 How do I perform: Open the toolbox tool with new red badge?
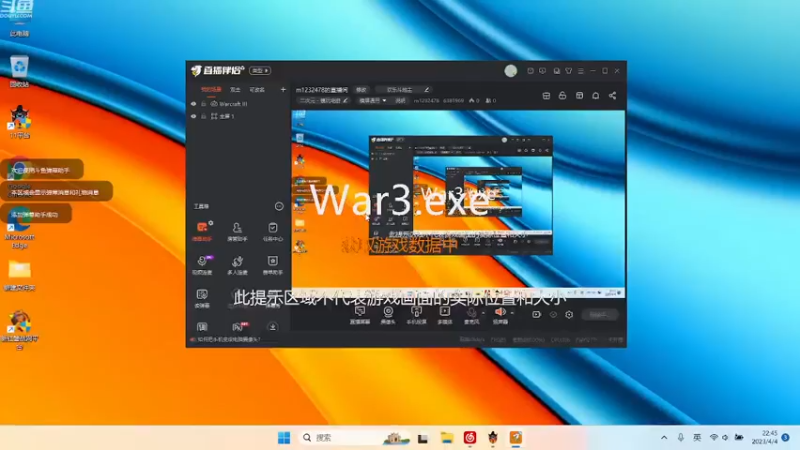click(238, 327)
